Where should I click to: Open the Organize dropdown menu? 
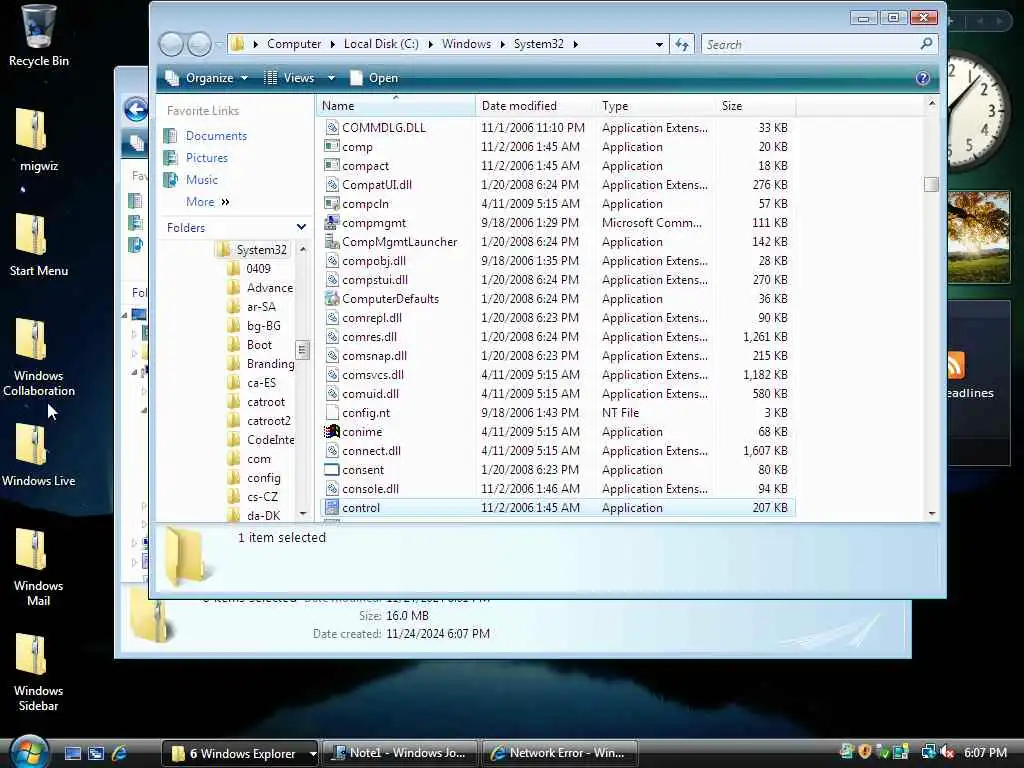[x=206, y=78]
